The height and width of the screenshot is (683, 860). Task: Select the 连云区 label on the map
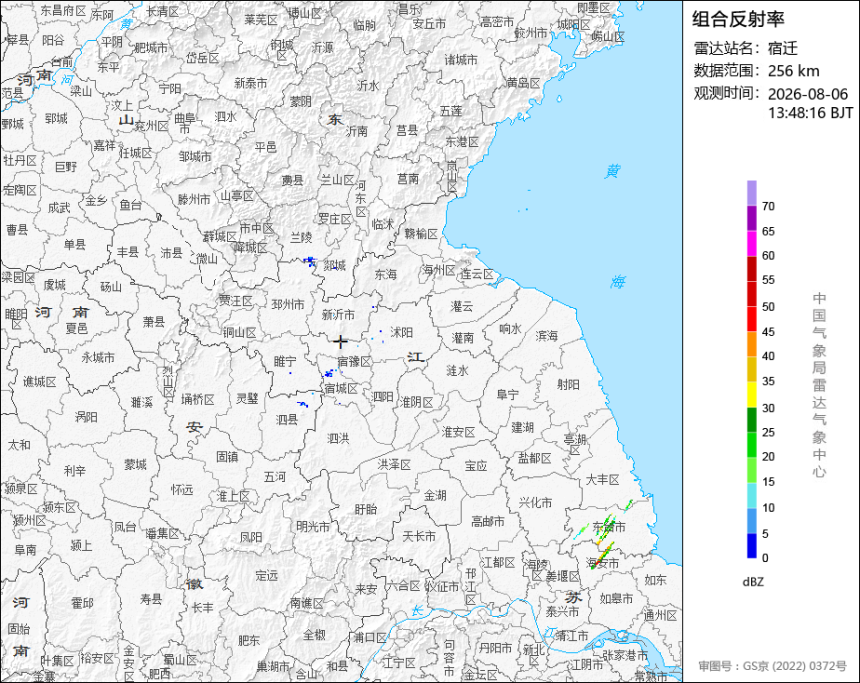point(477,274)
